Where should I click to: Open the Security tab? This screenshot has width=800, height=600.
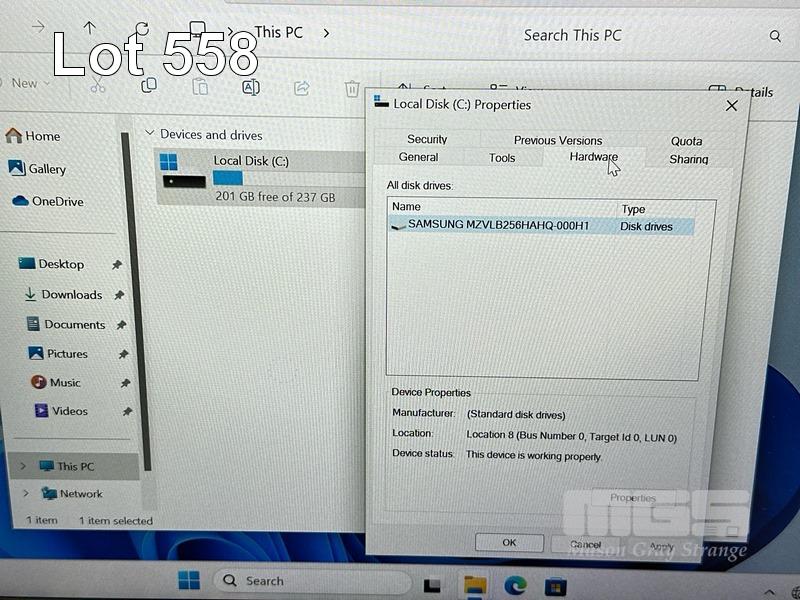click(x=427, y=140)
